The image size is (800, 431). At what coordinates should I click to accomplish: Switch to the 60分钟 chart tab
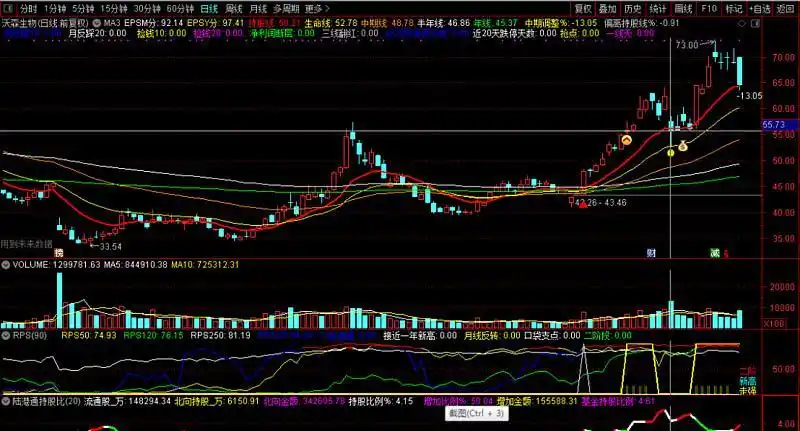[180, 7]
